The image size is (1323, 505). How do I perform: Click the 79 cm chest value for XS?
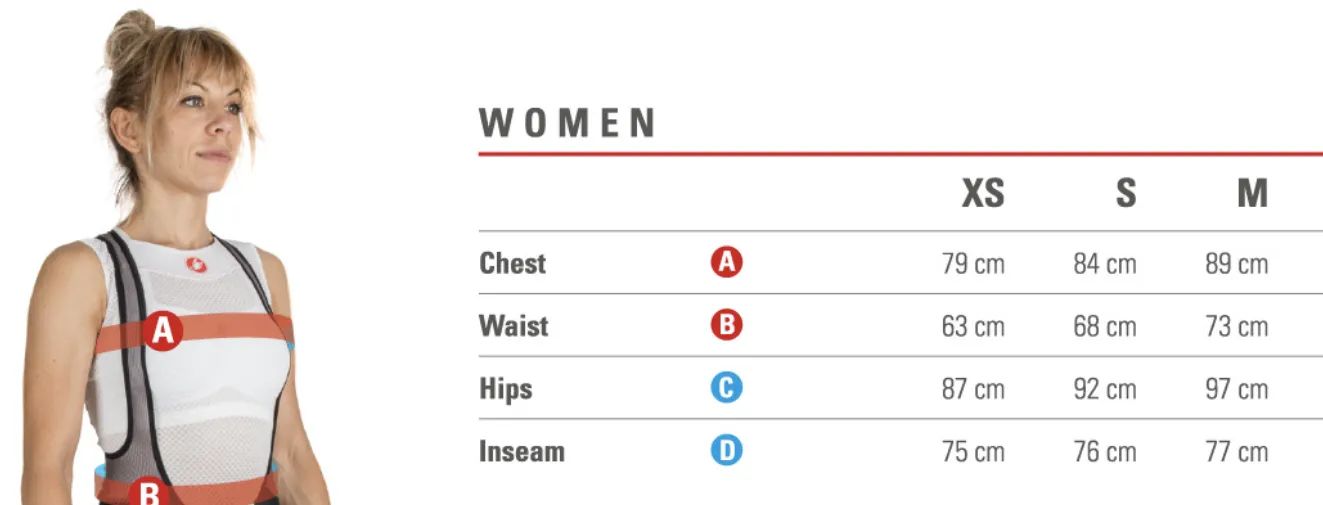click(x=973, y=264)
